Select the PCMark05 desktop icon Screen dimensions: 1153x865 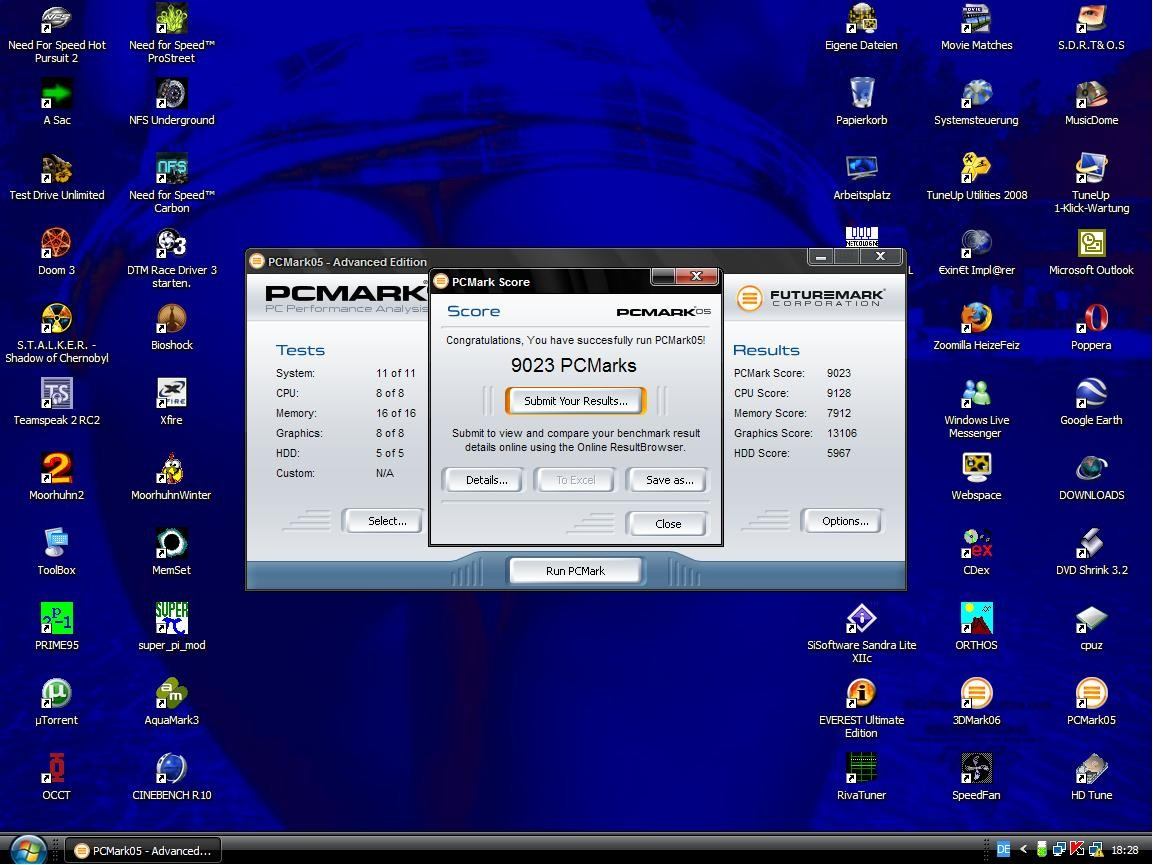1091,695
